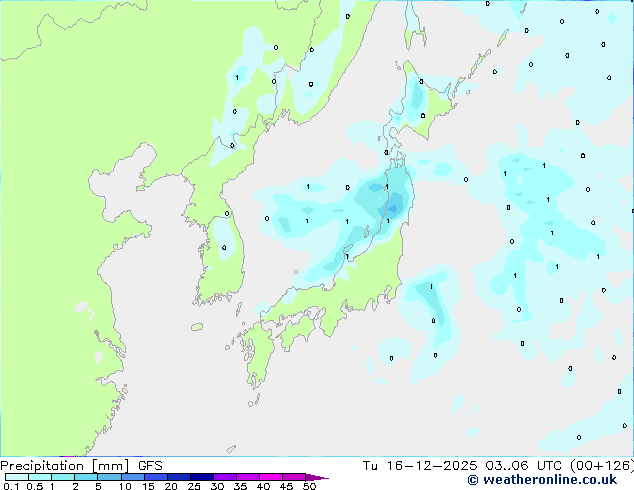Viewport: 634px width, 490px height.
Task: Choose the 45–50 mm legend swatch
Action: click(x=294, y=477)
